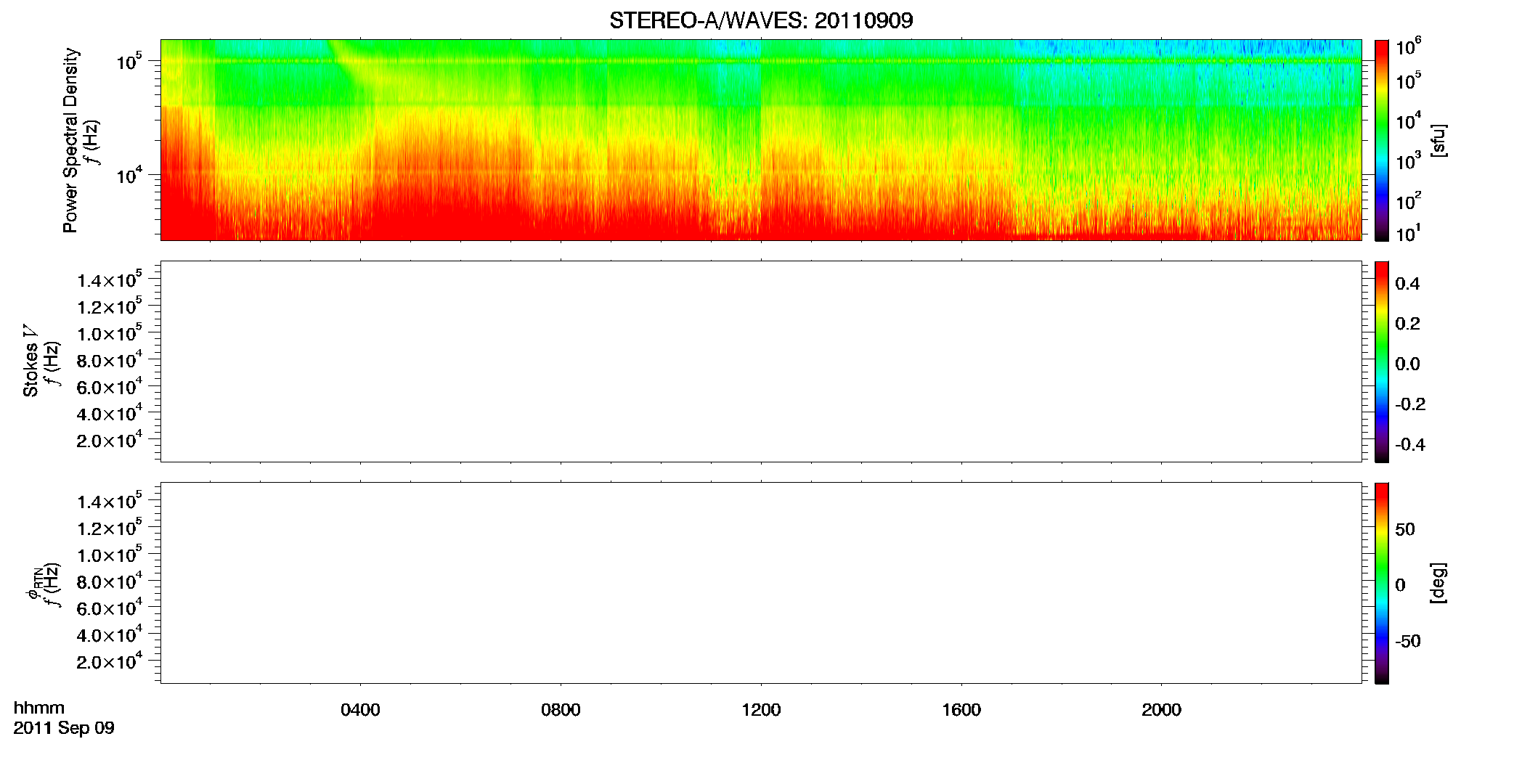This screenshot has height=784, width=1522.
Task: Click the 2.0×10^4 tick in phi RTN panel
Action: [109, 661]
